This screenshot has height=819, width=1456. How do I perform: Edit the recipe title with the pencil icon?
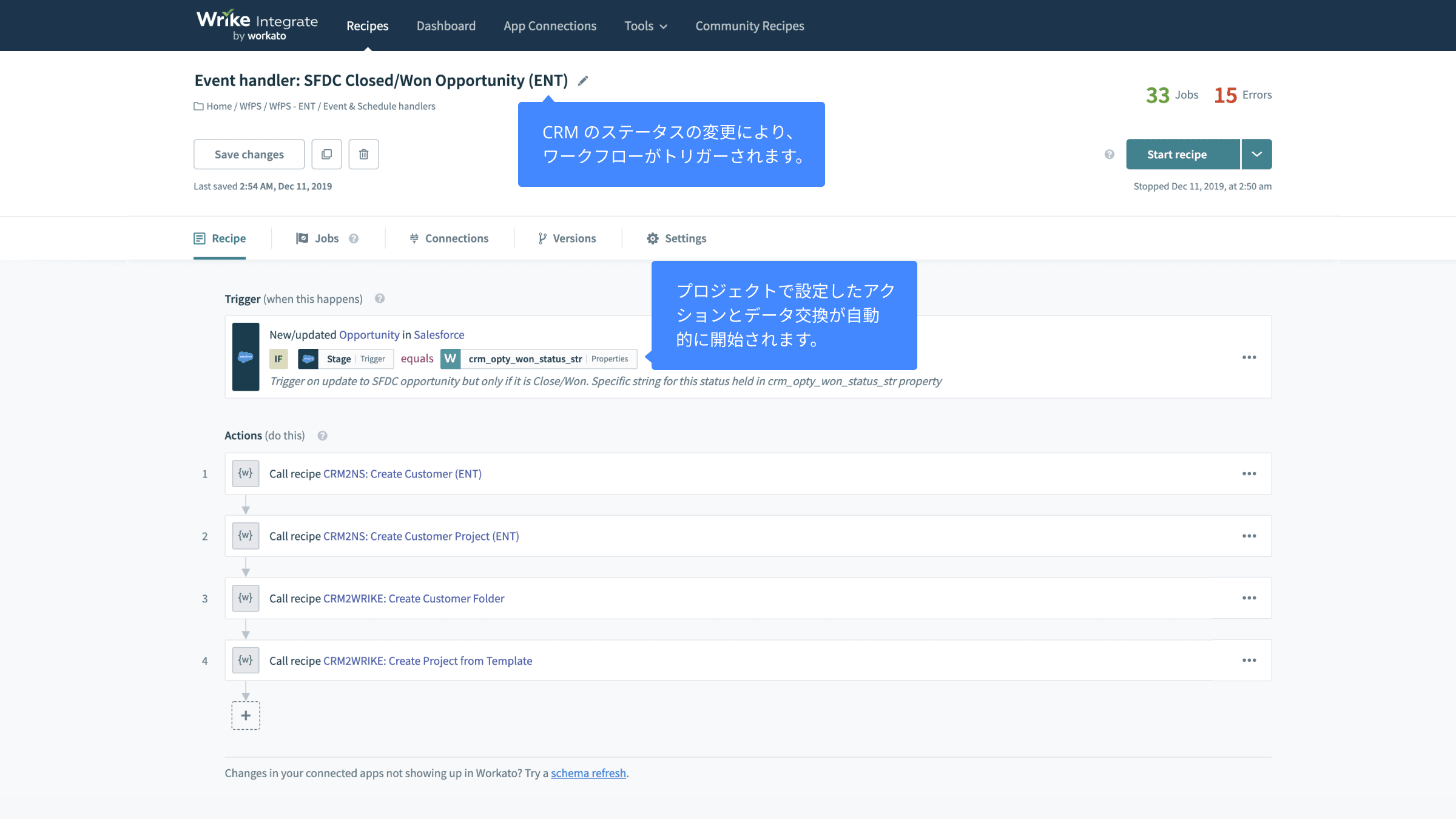tap(583, 81)
